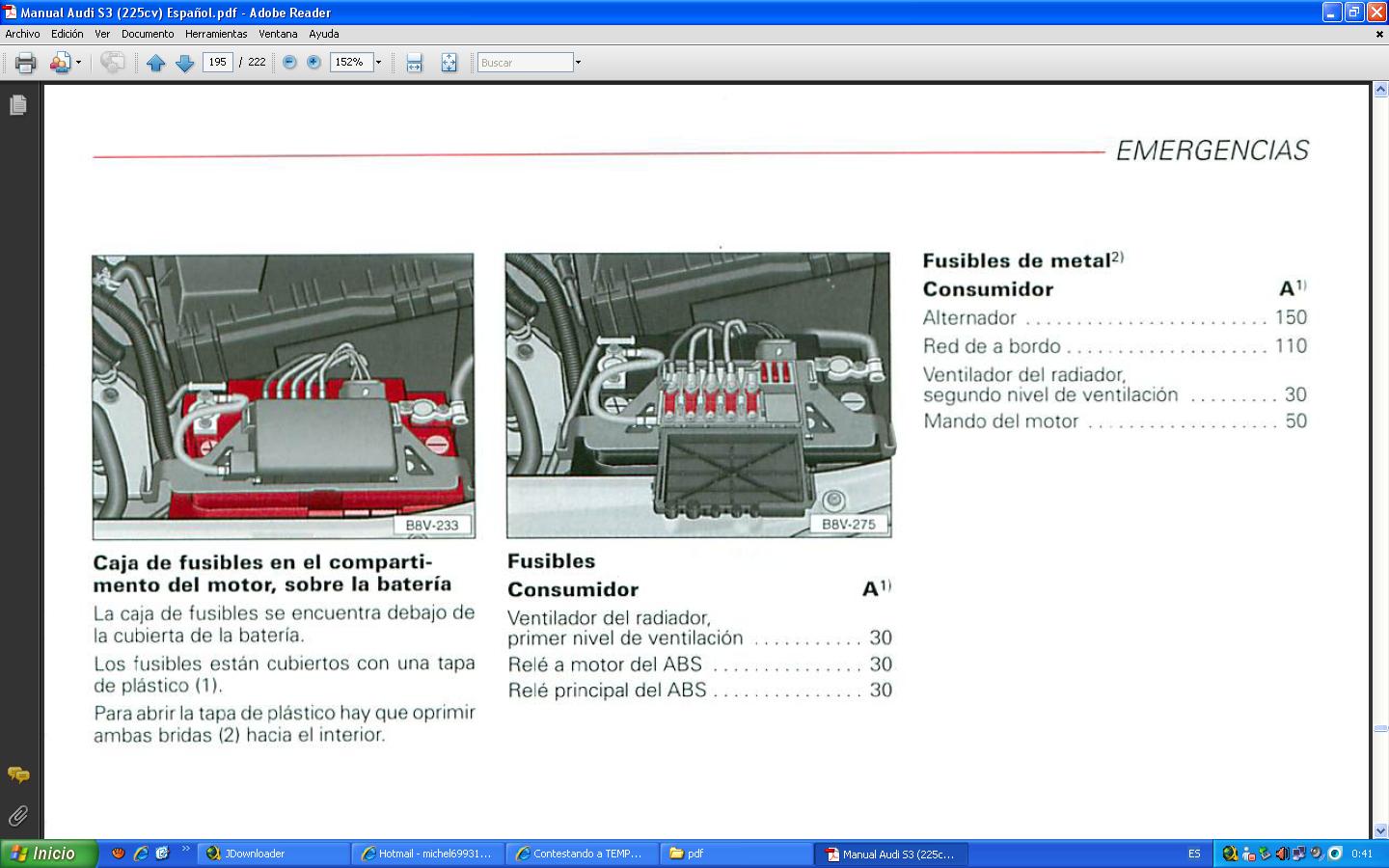Open the Edición menu
Image resolution: width=1389 pixels, height=868 pixels.
[x=68, y=34]
